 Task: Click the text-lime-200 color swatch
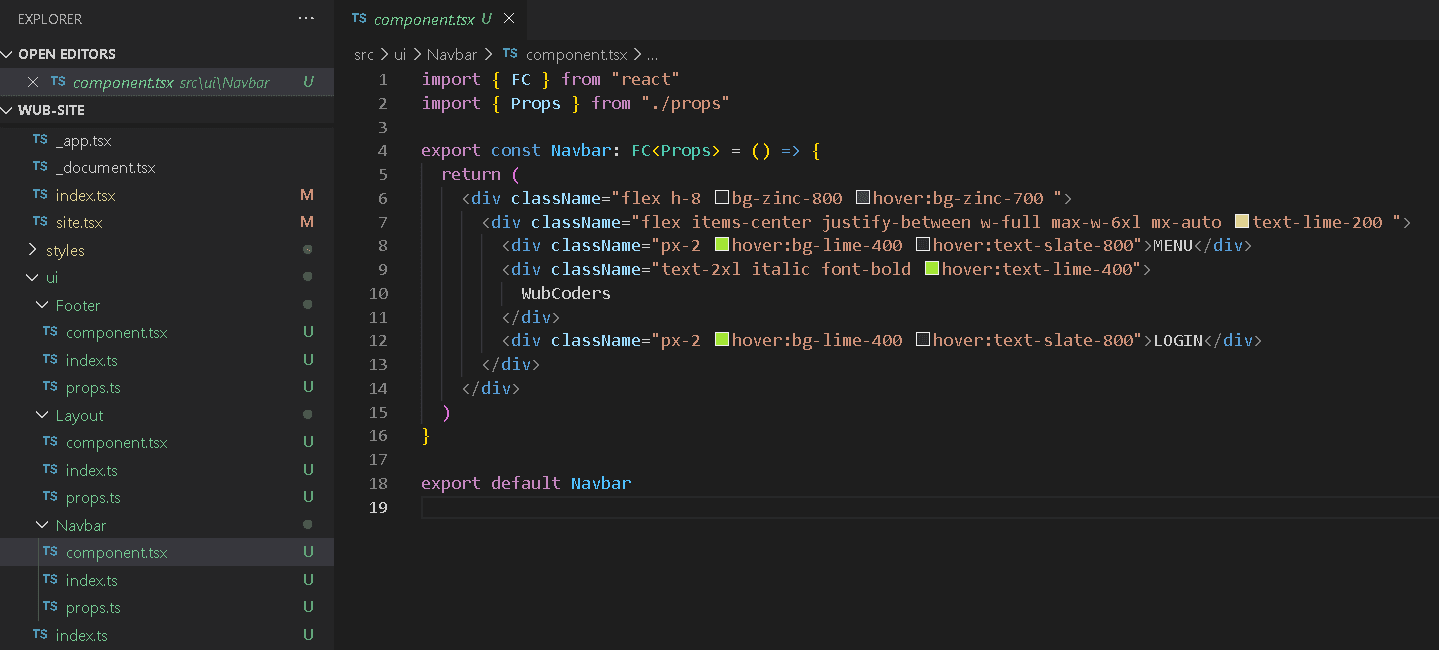click(x=1242, y=222)
